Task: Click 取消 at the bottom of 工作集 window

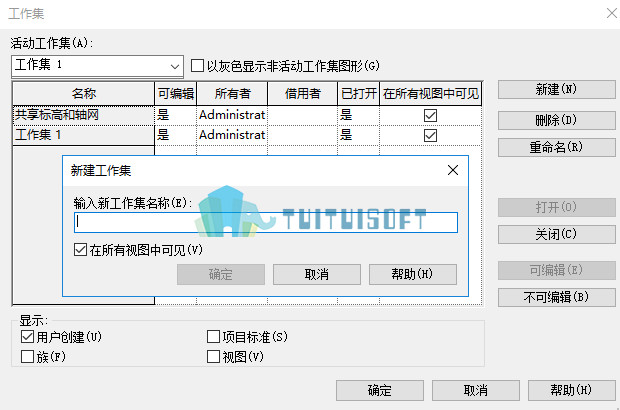Action: (476, 391)
